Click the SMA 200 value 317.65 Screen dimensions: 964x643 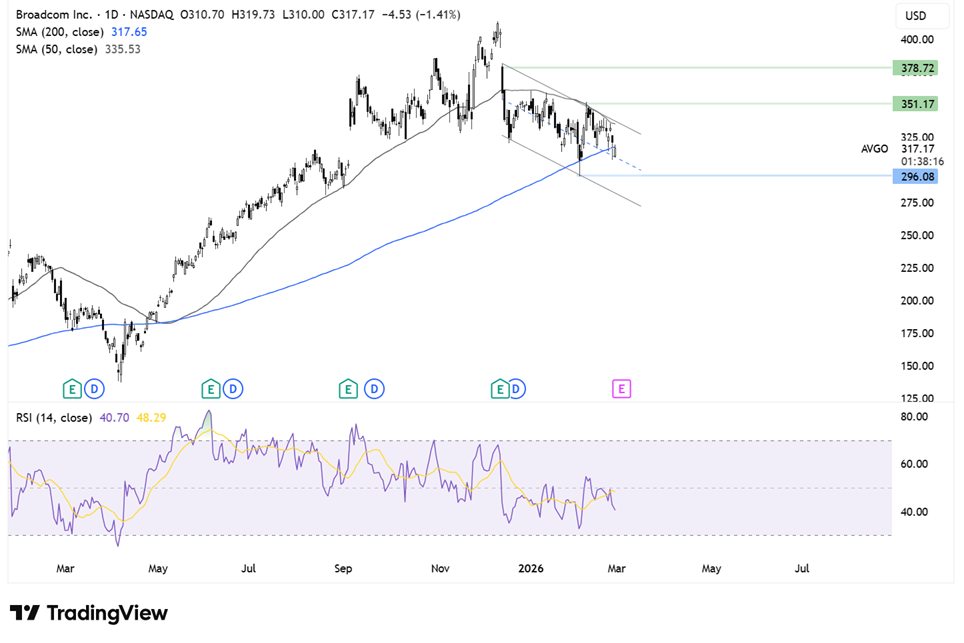point(129,32)
